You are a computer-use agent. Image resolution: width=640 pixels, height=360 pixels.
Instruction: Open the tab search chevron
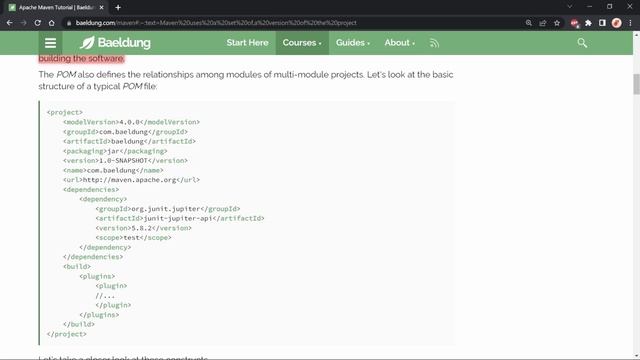pyautogui.click(x=569, y=7)
